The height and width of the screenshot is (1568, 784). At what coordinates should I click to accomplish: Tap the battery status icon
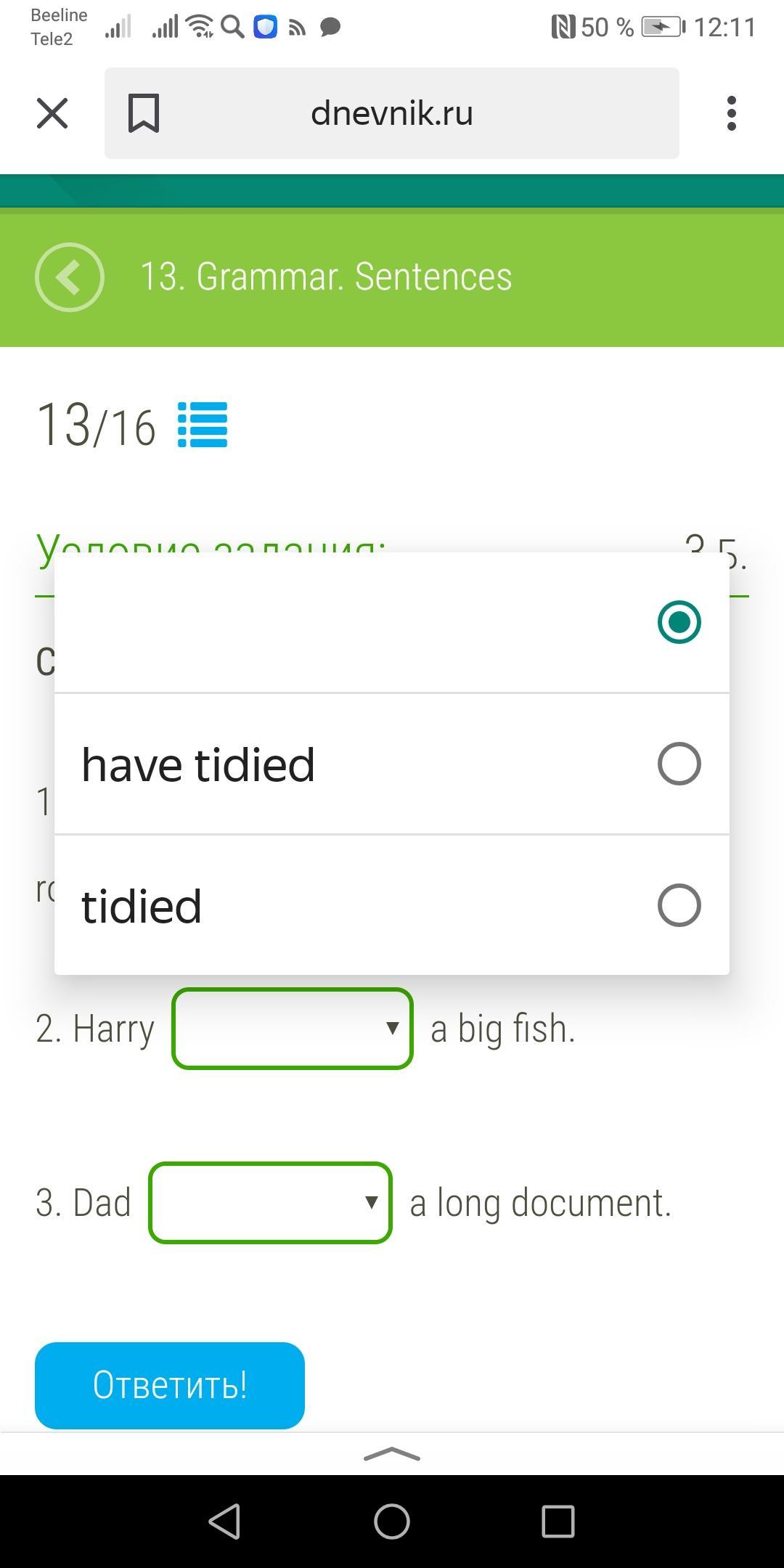[x=663, y=28]
